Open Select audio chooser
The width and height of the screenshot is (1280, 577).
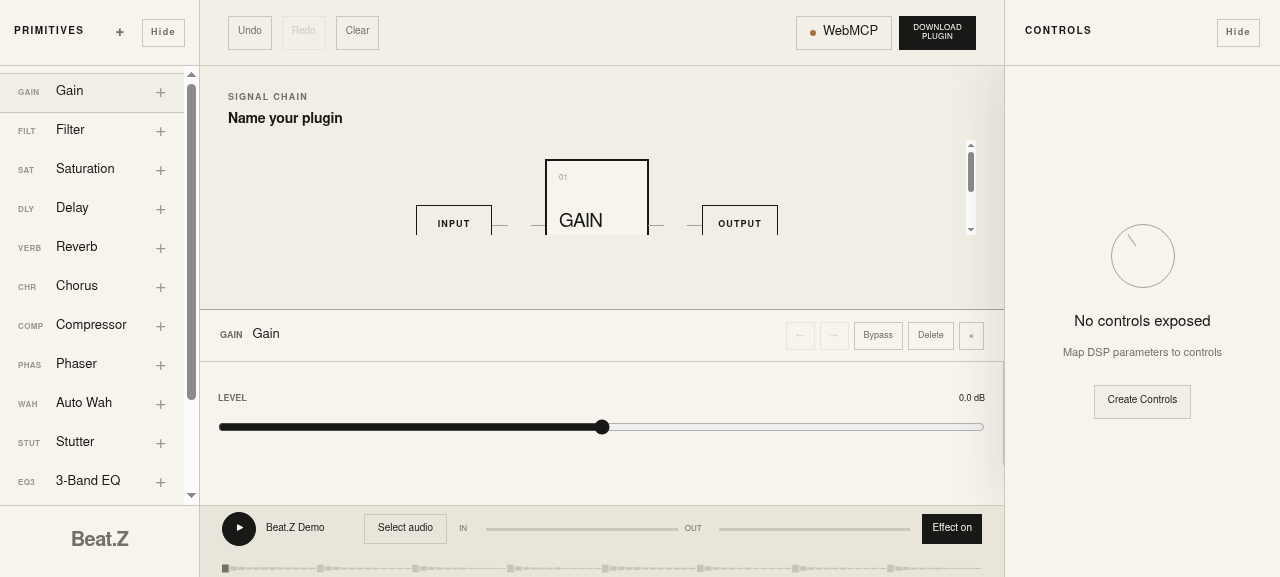click(x=405, y=529)
